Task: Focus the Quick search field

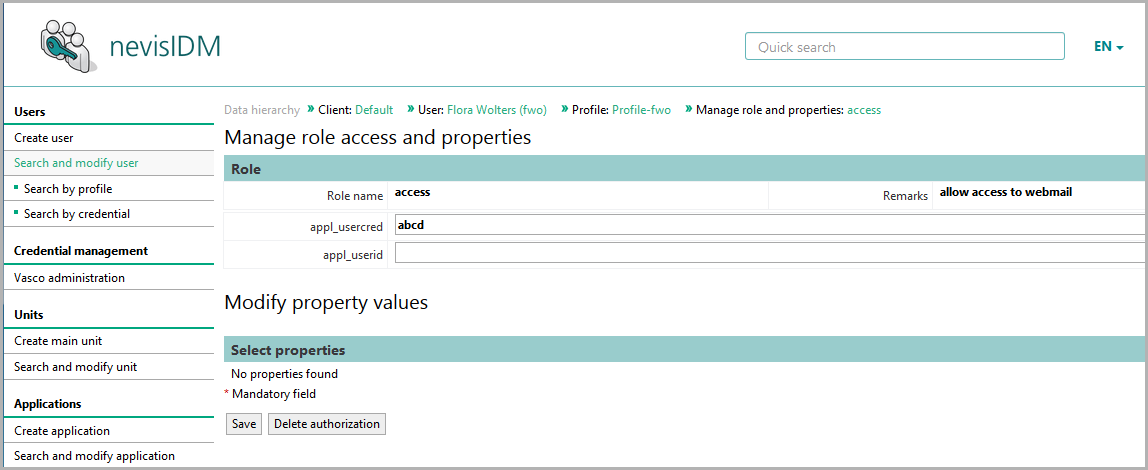Action: click(904, 46)
